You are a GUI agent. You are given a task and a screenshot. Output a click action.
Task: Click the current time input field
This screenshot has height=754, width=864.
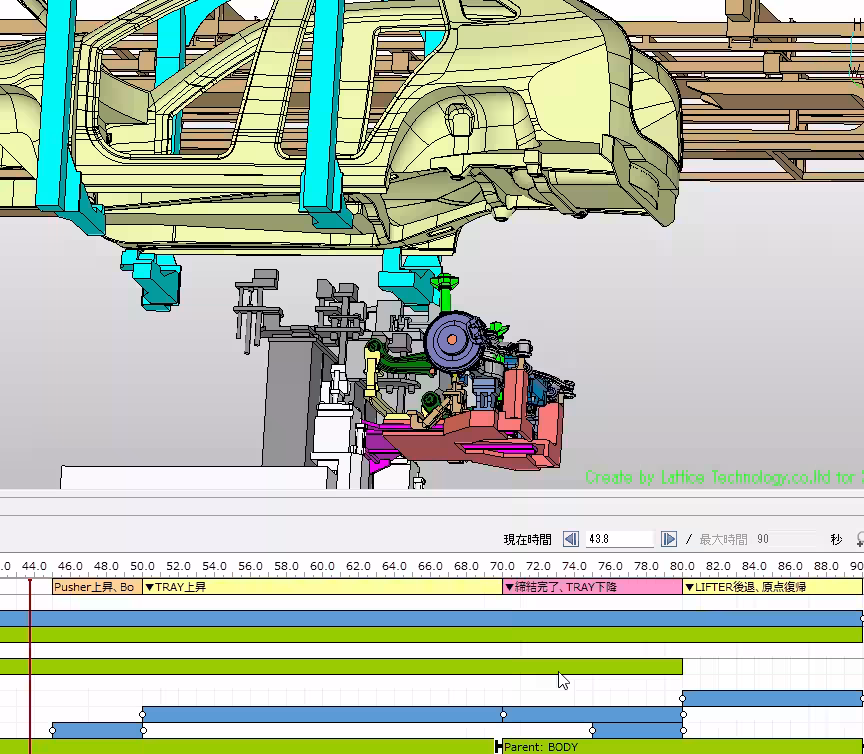point(619,539)
